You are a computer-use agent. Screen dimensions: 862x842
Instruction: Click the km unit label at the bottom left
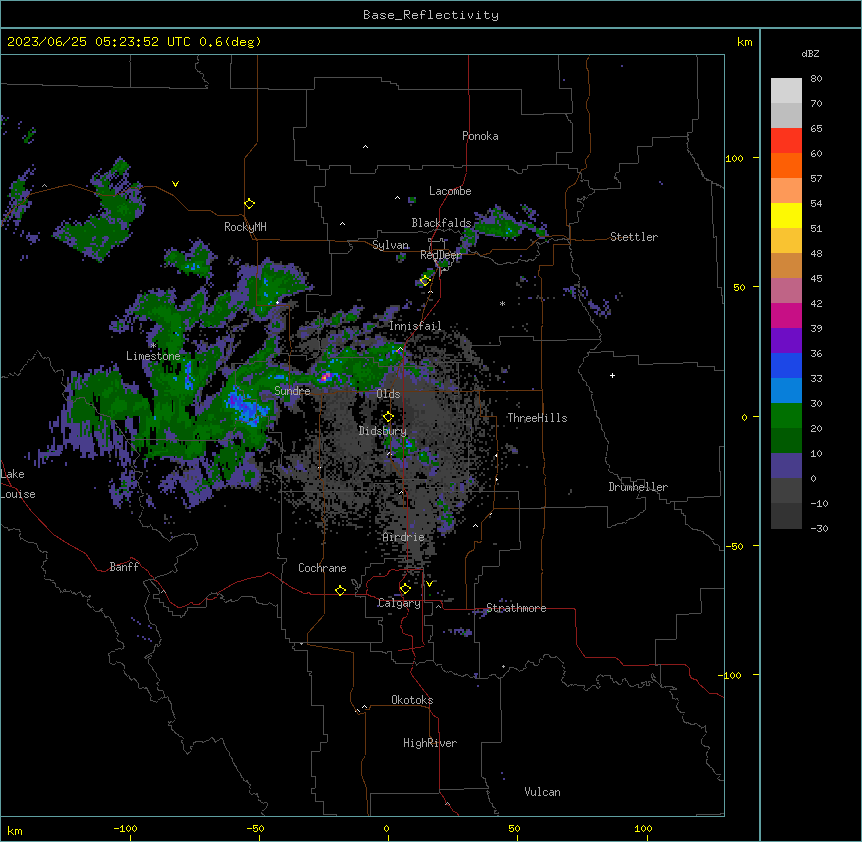(x=15, y=830)
